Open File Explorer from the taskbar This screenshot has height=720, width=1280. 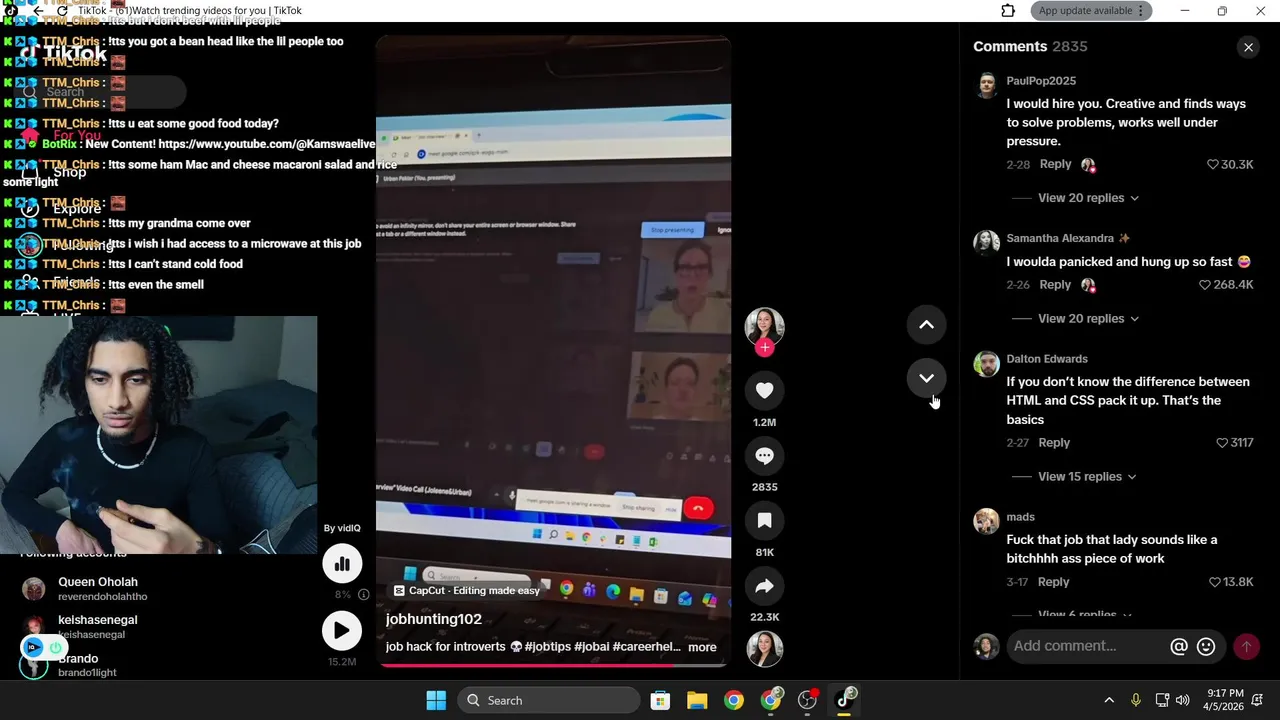pos(697,701)
